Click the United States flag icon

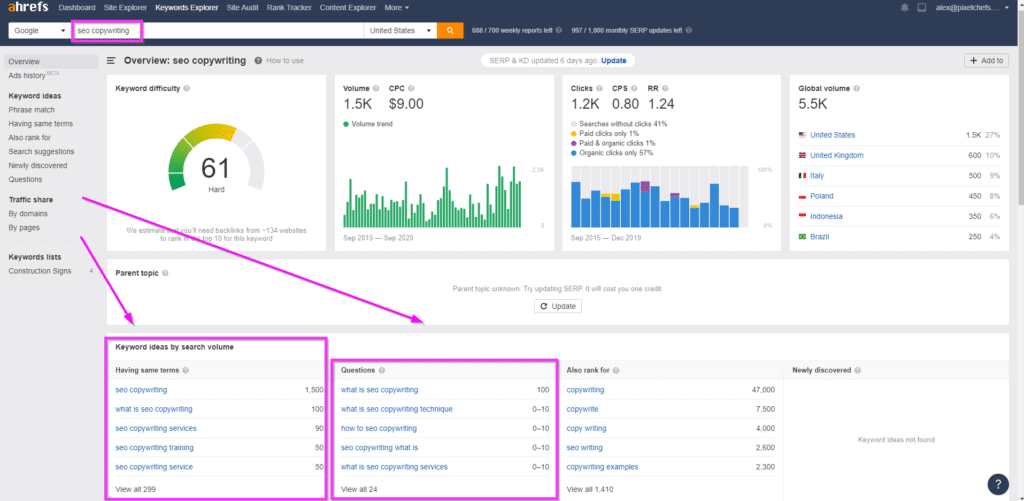[x=802, y=135]
